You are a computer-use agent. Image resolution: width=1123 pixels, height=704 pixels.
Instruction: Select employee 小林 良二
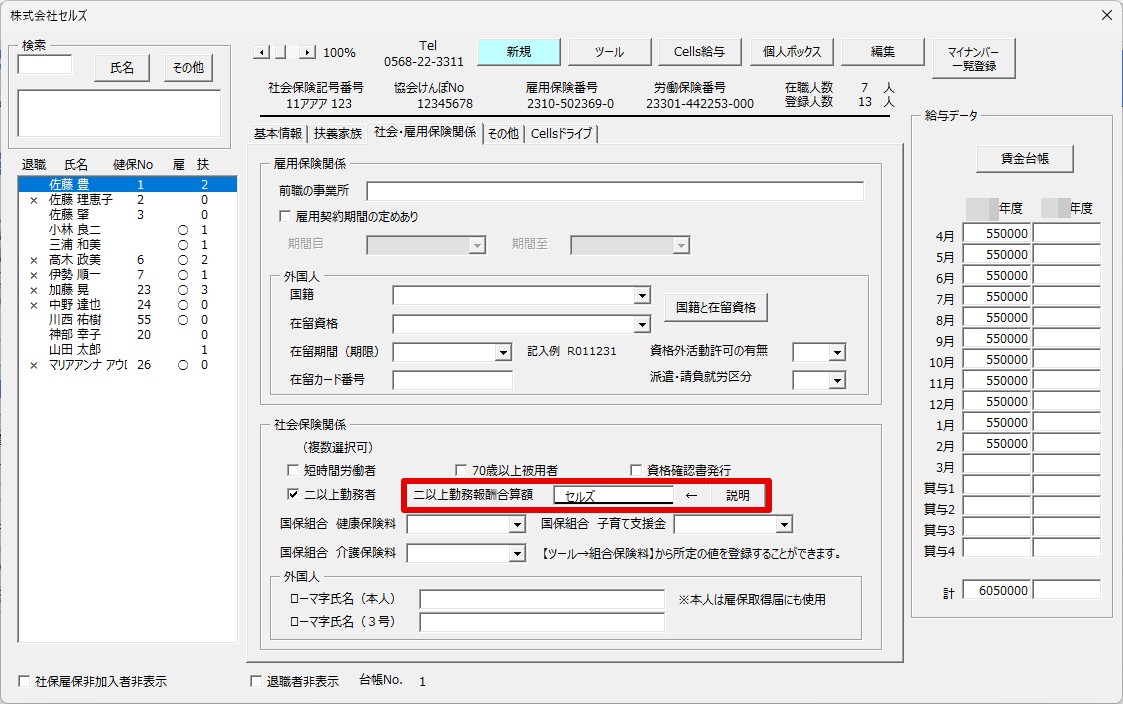coord(127,230)
